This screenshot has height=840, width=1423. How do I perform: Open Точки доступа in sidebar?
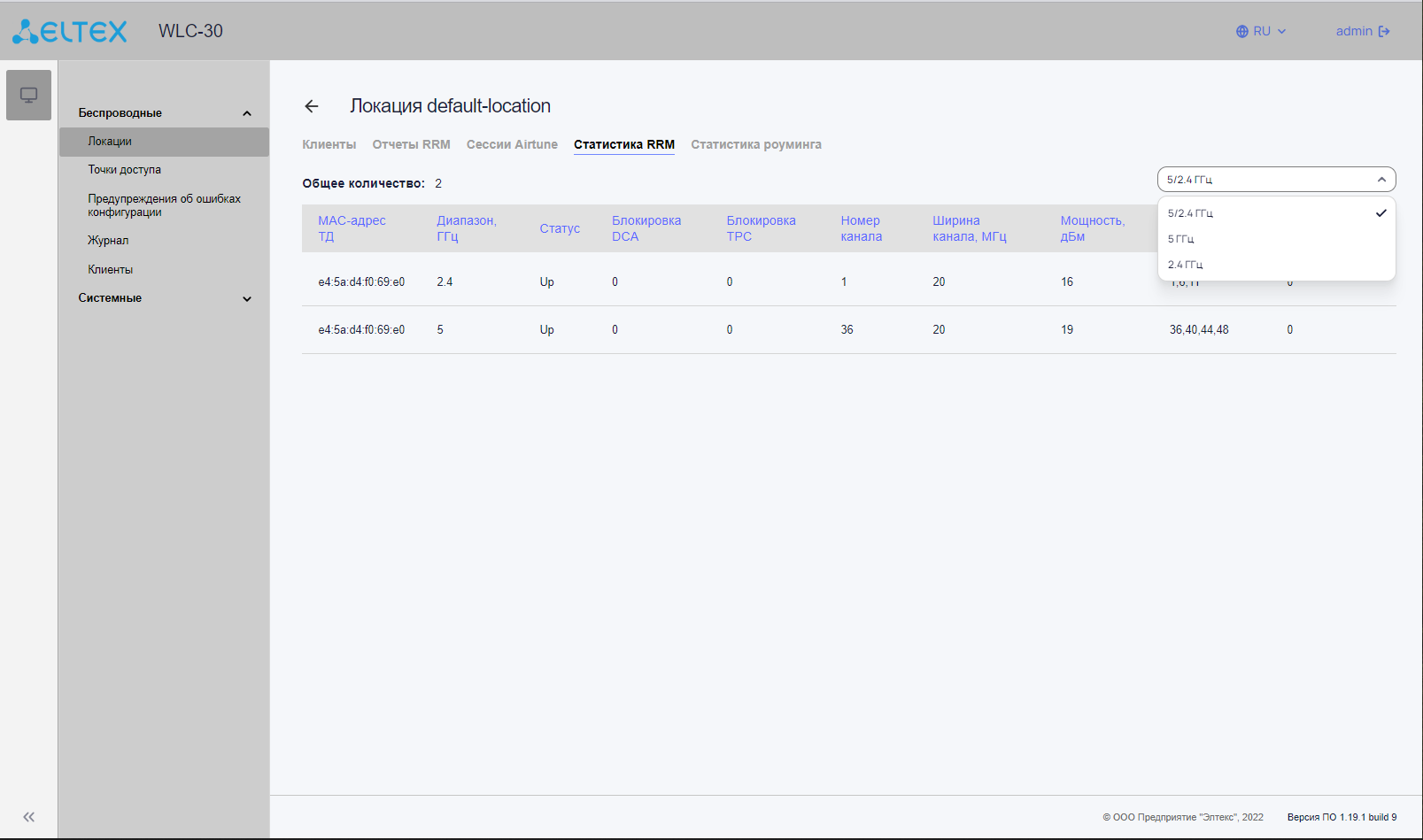124,170
